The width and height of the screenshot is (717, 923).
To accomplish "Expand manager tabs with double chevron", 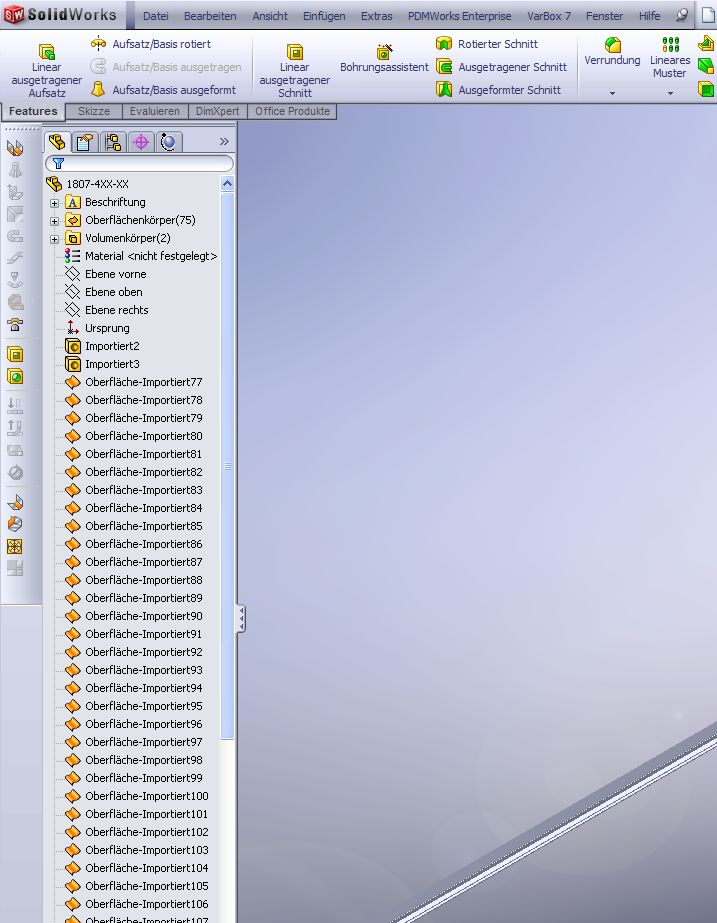I will (224, 141).
